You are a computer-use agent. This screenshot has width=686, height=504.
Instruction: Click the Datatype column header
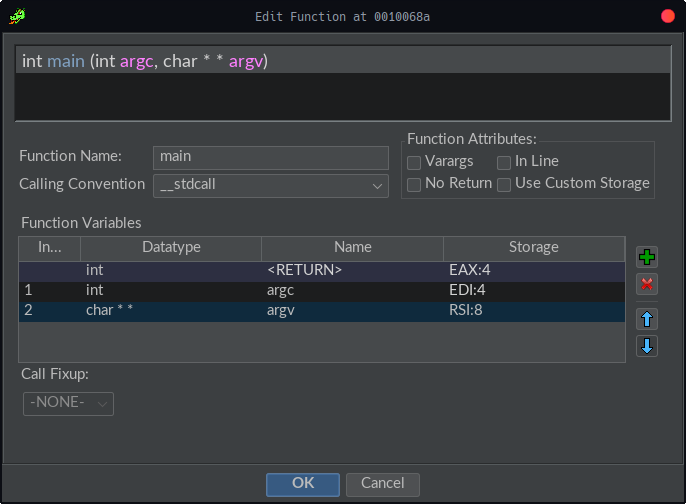(x=171, y=248)
